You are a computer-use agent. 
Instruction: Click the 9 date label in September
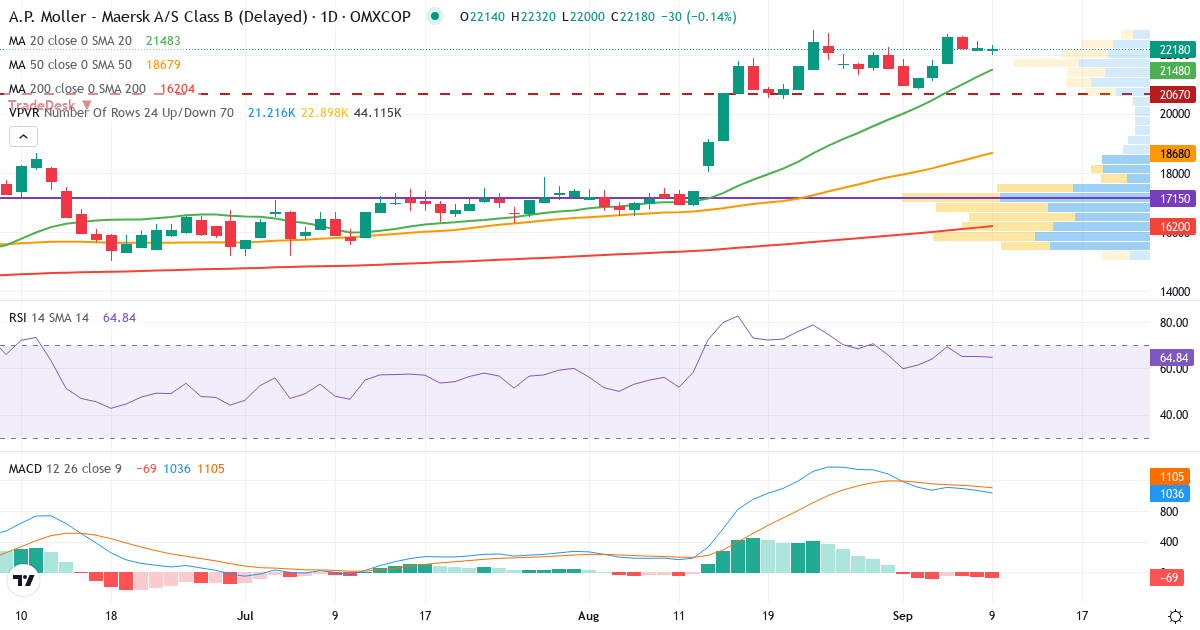click(x=992, y=615)
